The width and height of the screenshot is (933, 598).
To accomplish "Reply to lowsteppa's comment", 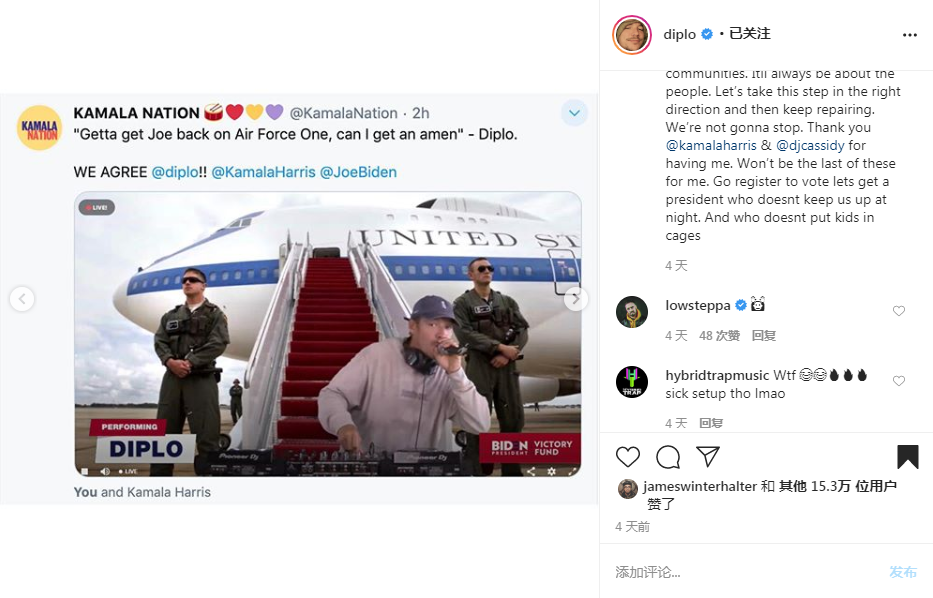I will tap(763, 336).
